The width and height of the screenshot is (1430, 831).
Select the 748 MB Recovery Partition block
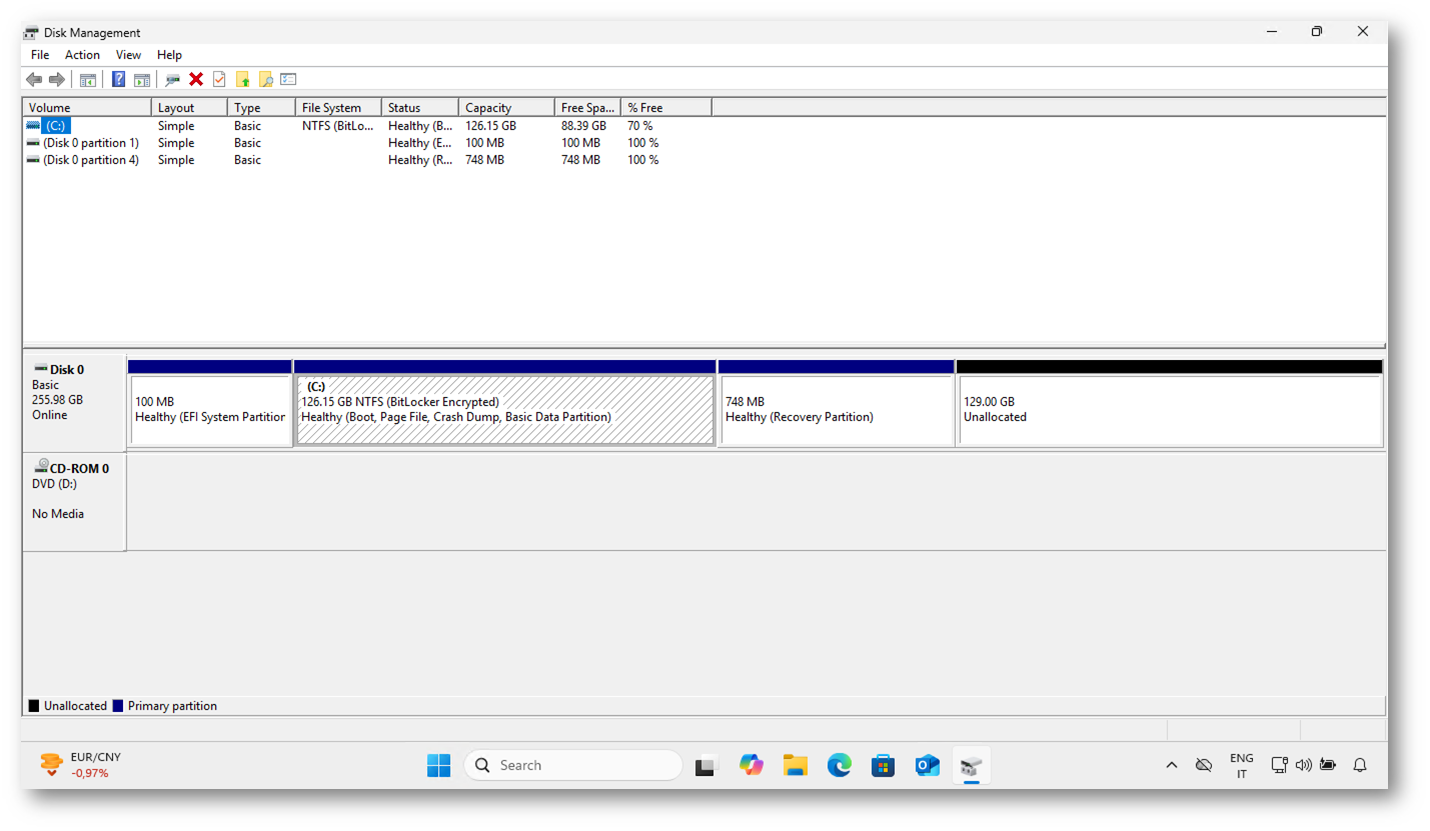835,410
